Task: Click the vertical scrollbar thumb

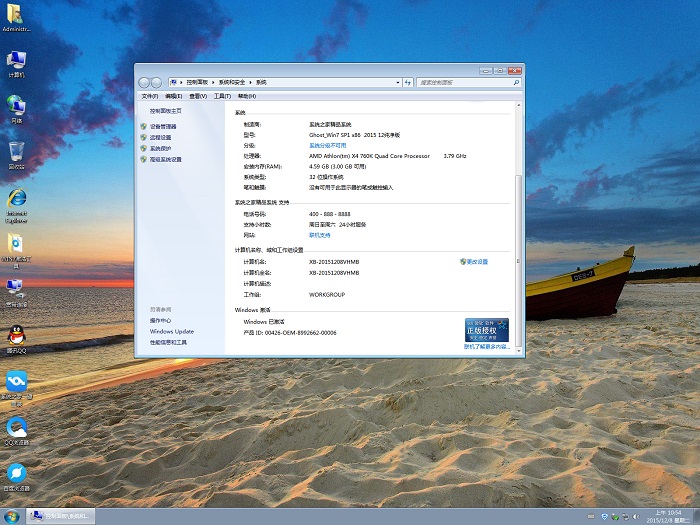Action: (518, 260)
